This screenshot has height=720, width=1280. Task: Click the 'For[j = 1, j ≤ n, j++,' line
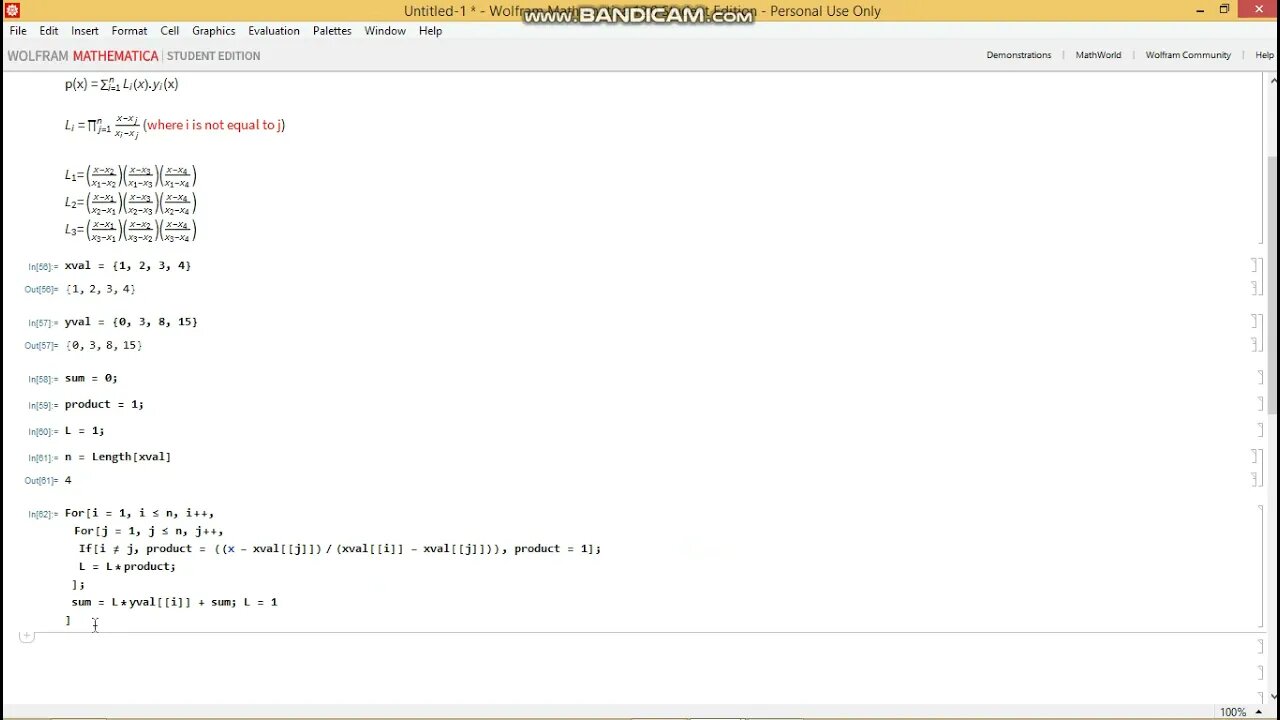coord(149,531)
